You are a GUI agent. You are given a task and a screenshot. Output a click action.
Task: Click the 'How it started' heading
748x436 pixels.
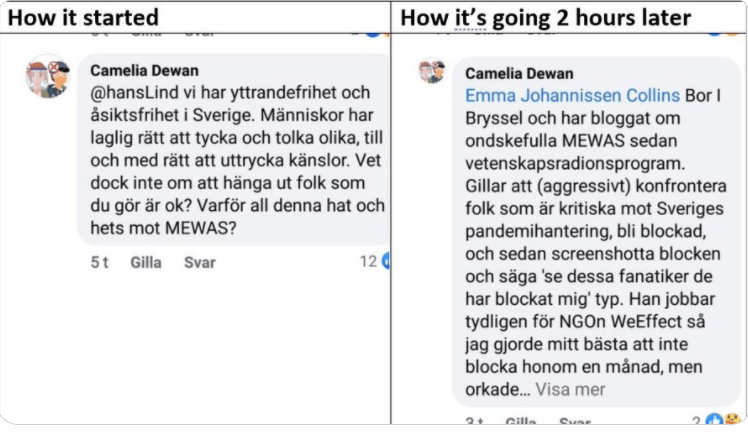[82, 17]
